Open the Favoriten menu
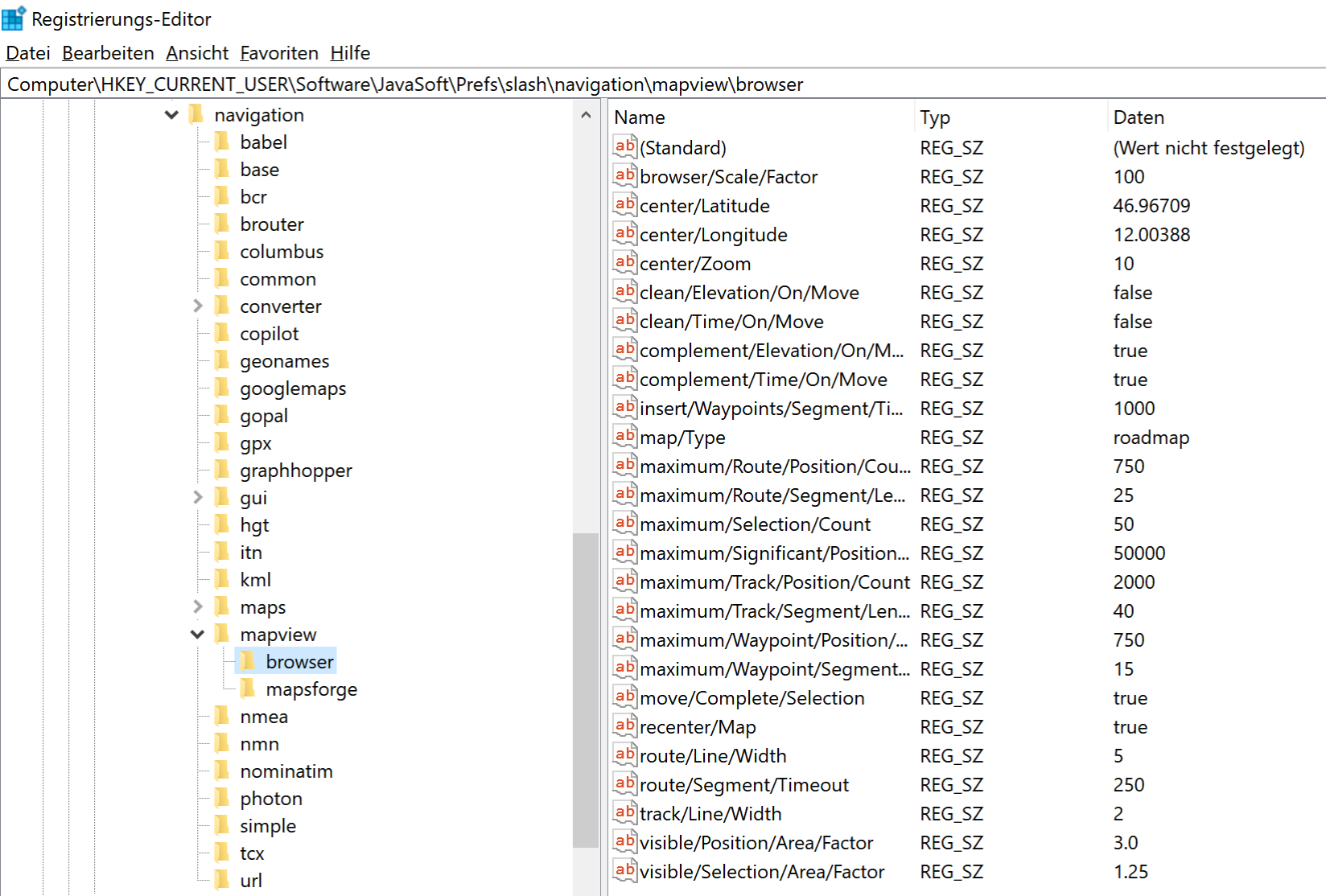The image size is (1326, 896). tap(278, 53)
